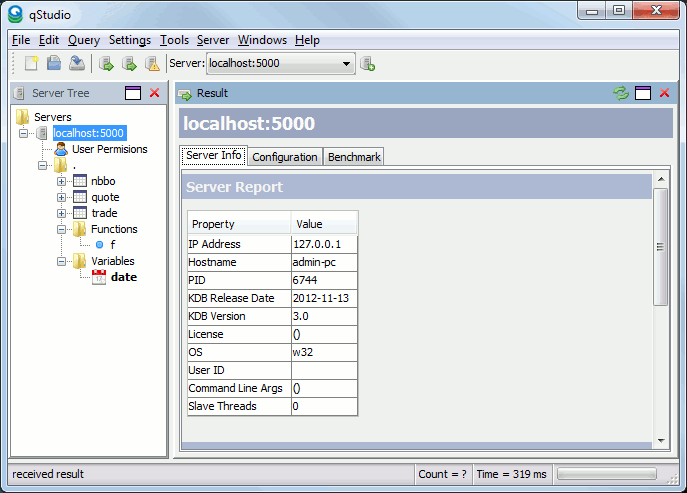
Task: Click the Value column header
Action: pyautogui.click(x=324, y=224)
